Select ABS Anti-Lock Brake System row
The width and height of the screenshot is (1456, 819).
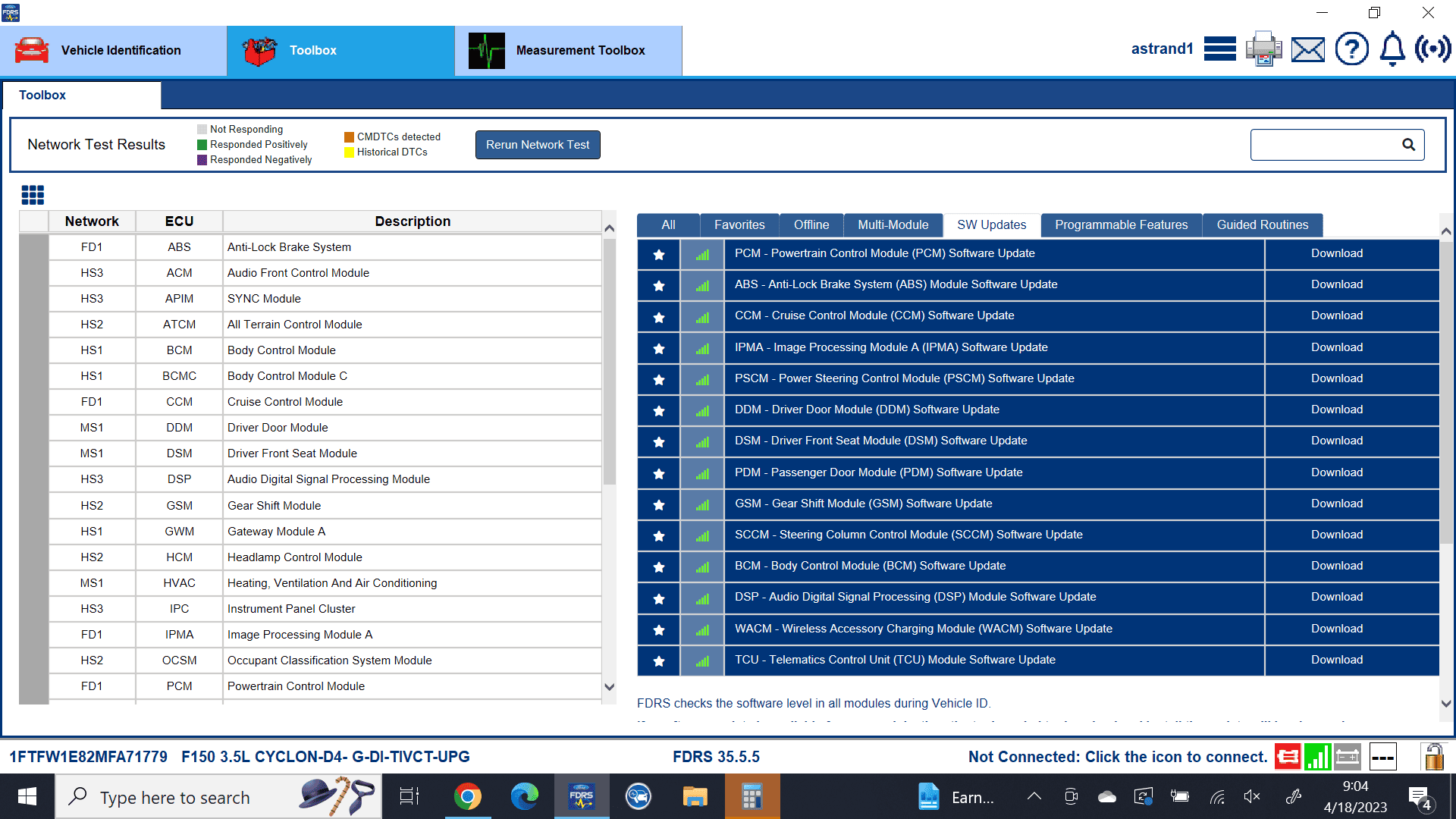(x=325, y=247)
